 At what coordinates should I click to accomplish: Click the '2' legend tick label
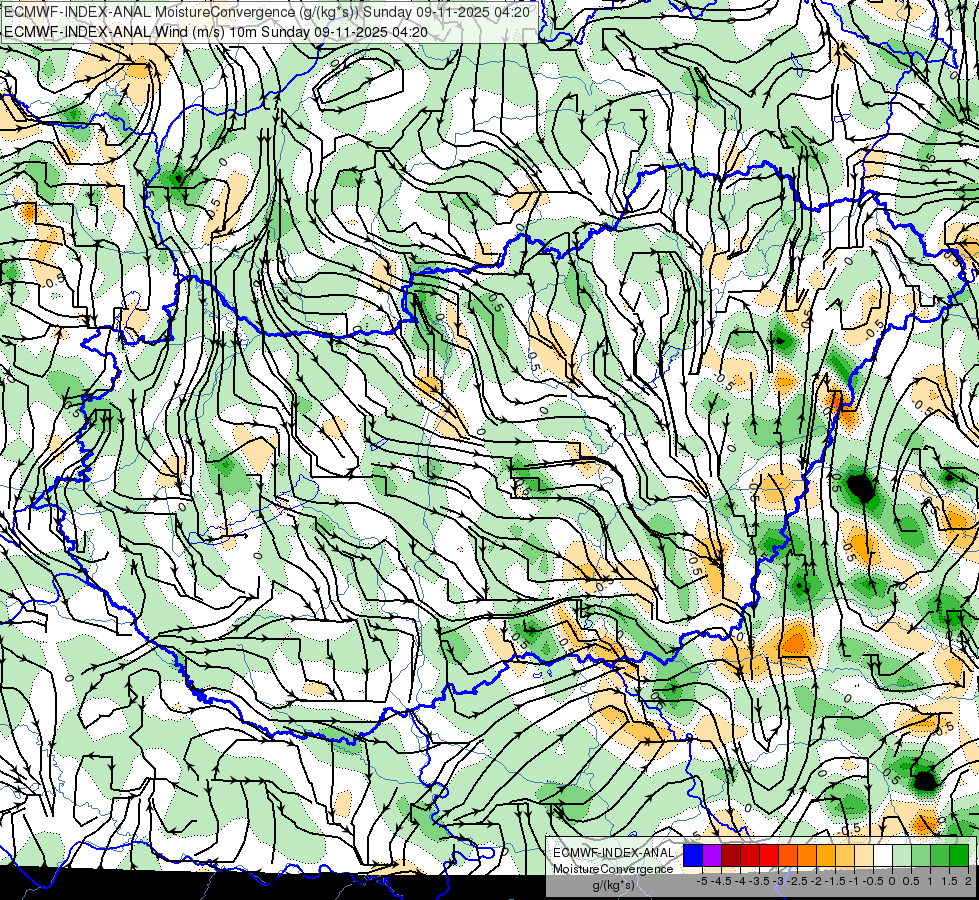click(968, 881)
